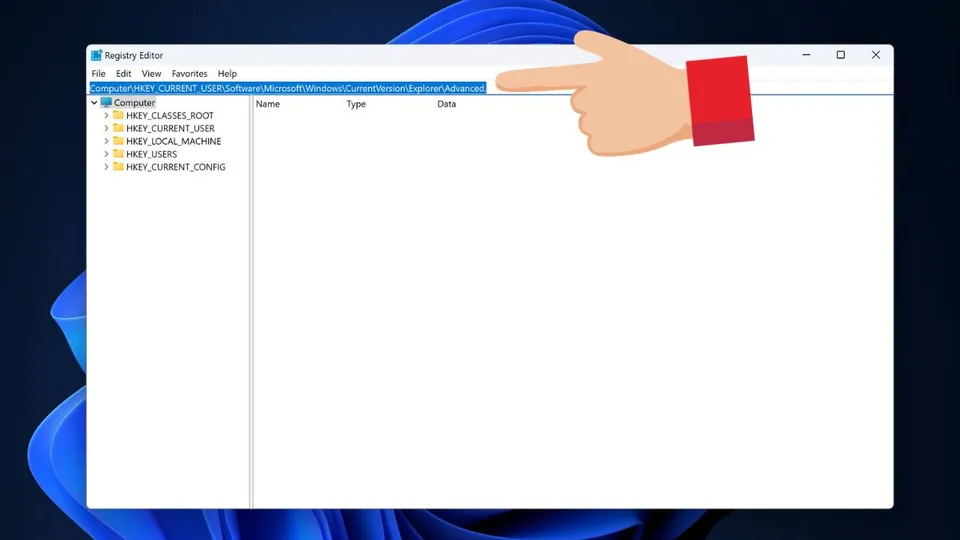
Task: Click the HKEY_LOCAL_MACHINE folder icon
Action: [118, 141]
